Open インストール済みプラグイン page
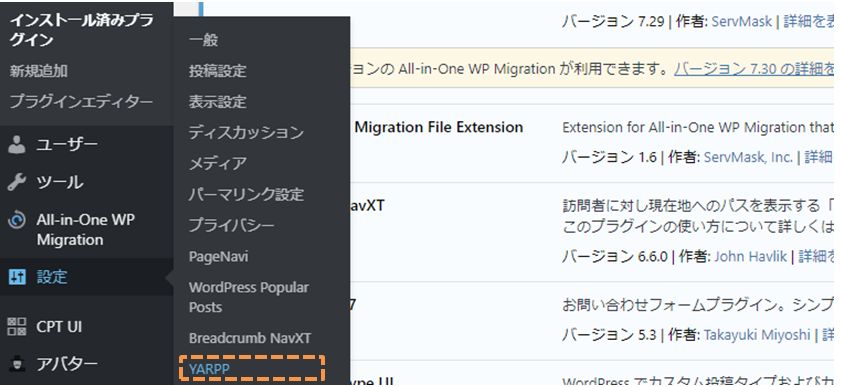The width and height of the screenshot is (841, 387). point(82,31)
